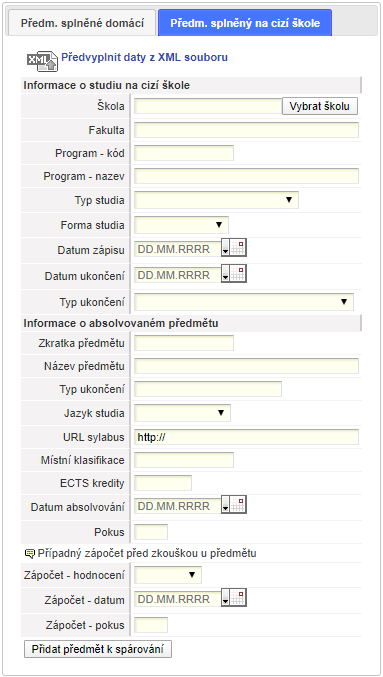Click Přidat předmět k spárování button
Image resolution: width=383 pixels, height=677 pixels.
pos(98,649)
